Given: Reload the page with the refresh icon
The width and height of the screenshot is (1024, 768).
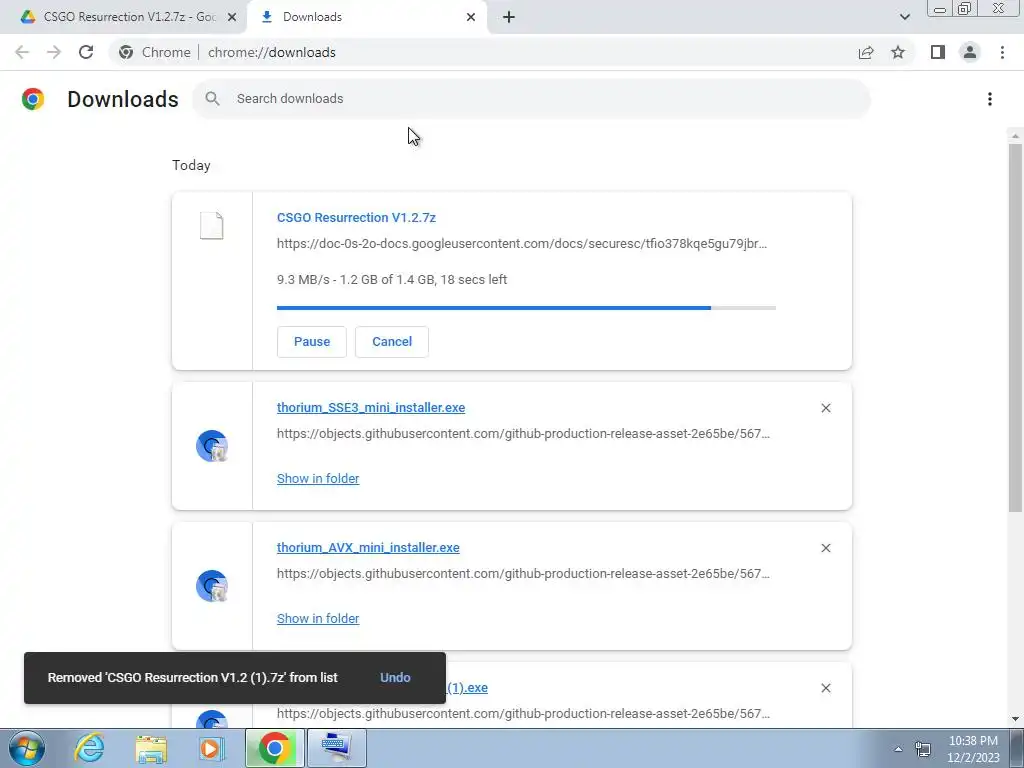Looking at the screenshot, I should pos(86,52).
